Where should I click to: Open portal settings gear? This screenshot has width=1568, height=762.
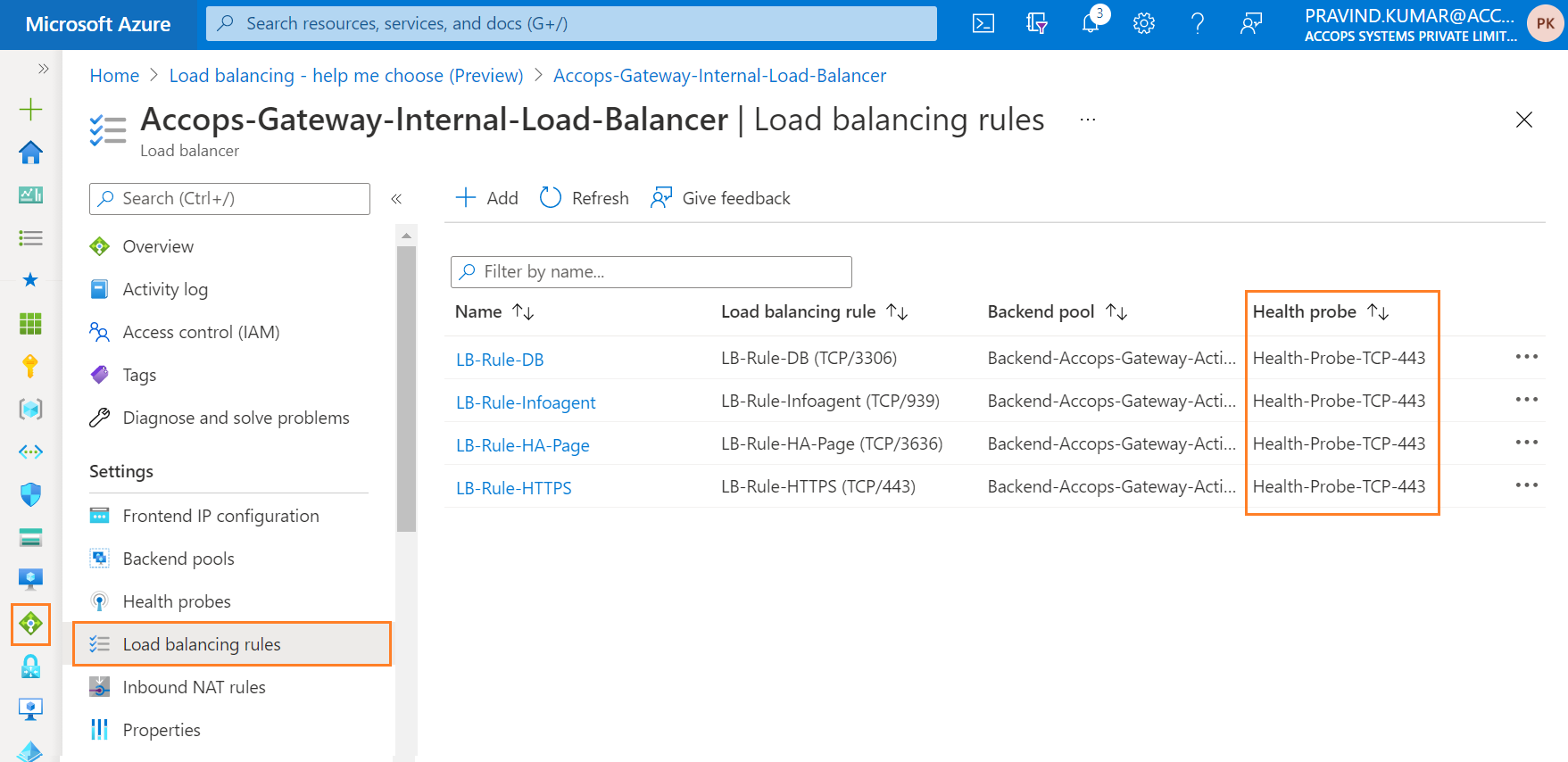(x=1144, y=24)
